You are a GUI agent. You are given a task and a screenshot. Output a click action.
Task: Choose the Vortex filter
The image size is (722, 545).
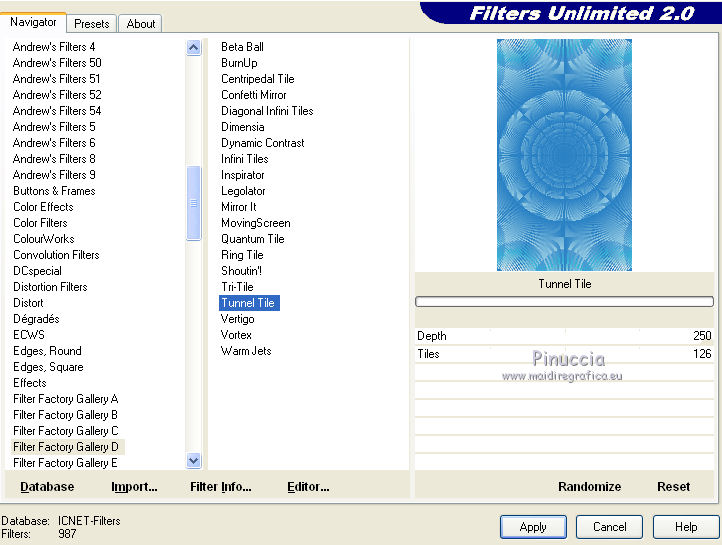coord(236,335)
